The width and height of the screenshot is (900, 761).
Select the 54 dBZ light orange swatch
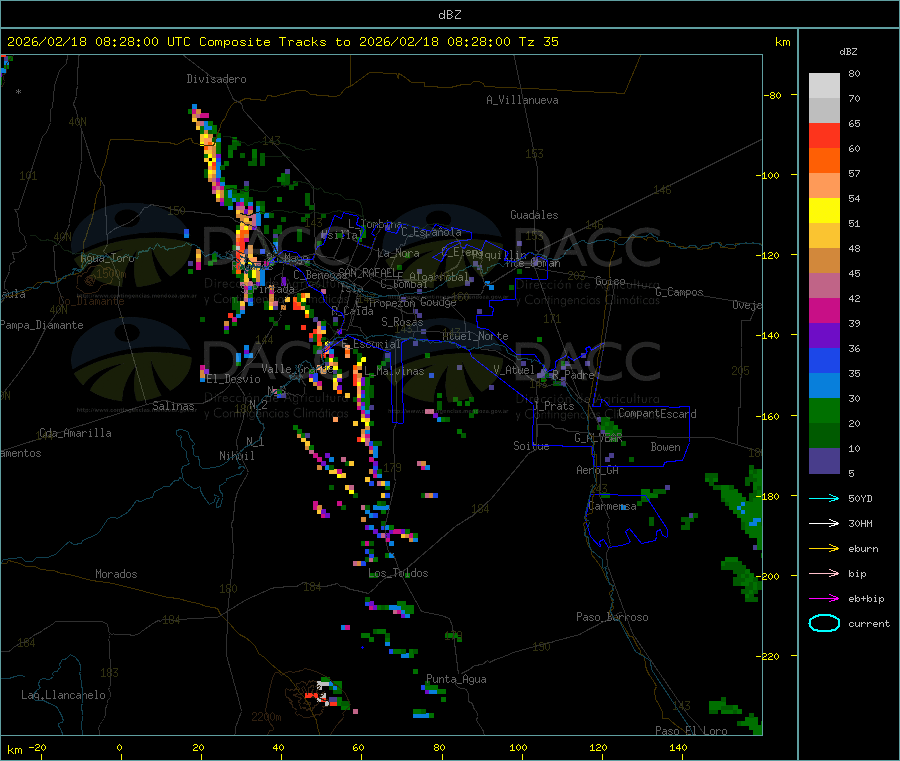[824, 186]
